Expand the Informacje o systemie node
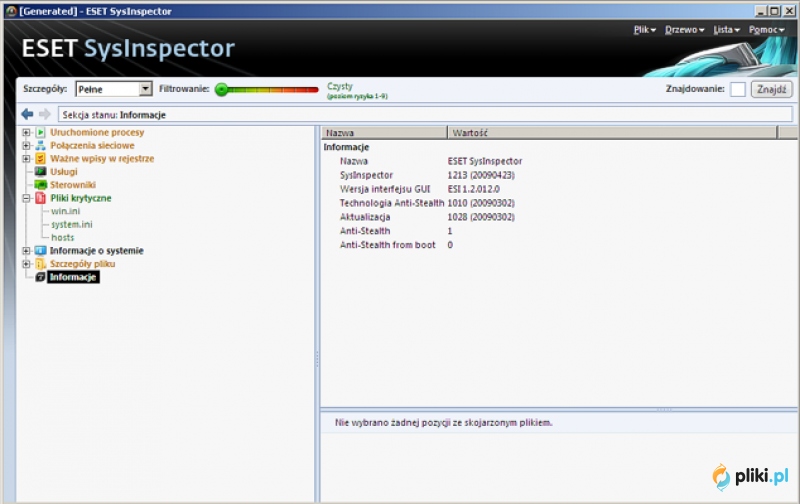The image size is (800, 504). click(x=27, y=250)
